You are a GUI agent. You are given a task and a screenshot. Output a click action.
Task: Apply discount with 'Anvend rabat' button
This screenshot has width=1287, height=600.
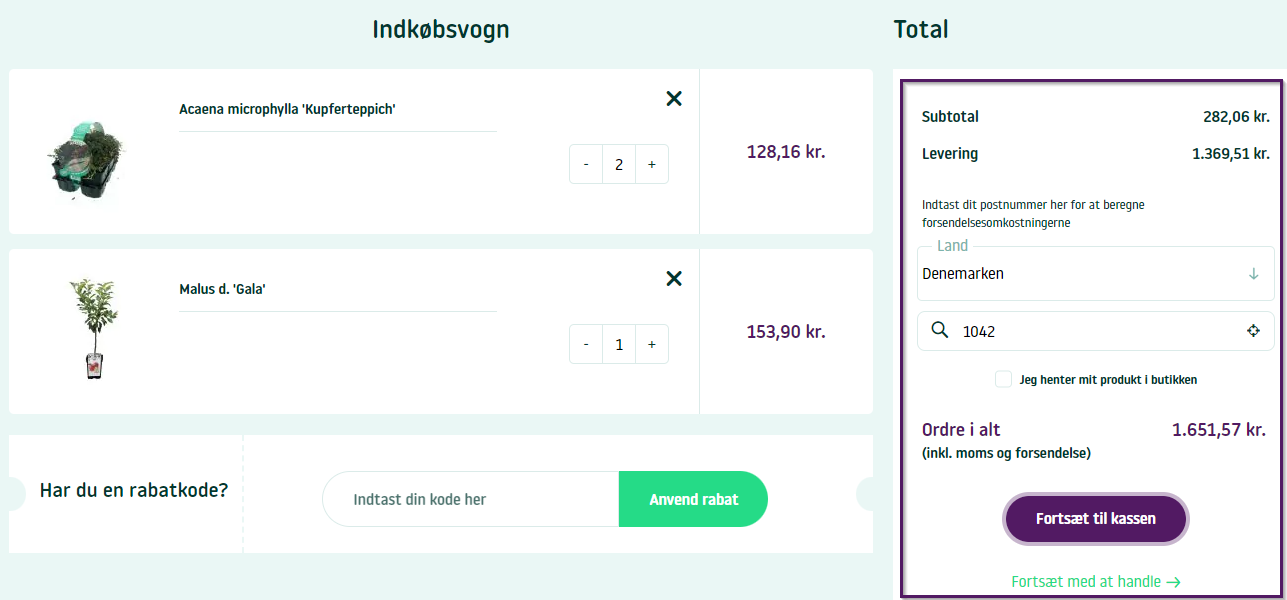tap(693, 499)
